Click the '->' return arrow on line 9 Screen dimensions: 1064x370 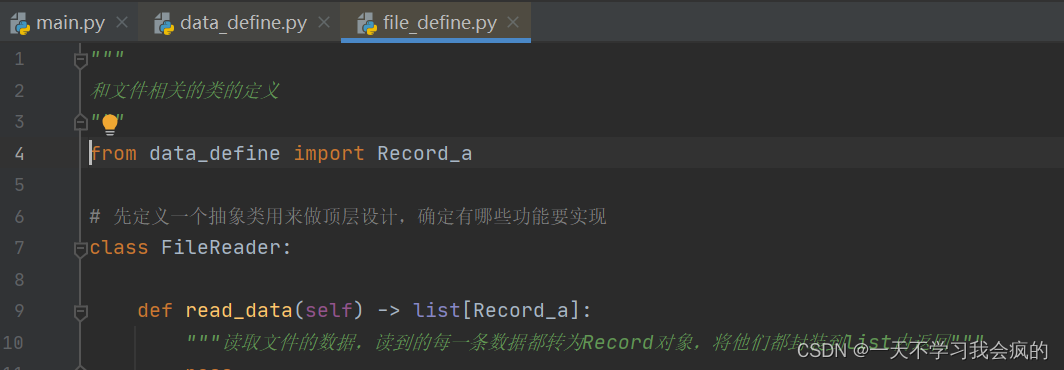(388, 311)
